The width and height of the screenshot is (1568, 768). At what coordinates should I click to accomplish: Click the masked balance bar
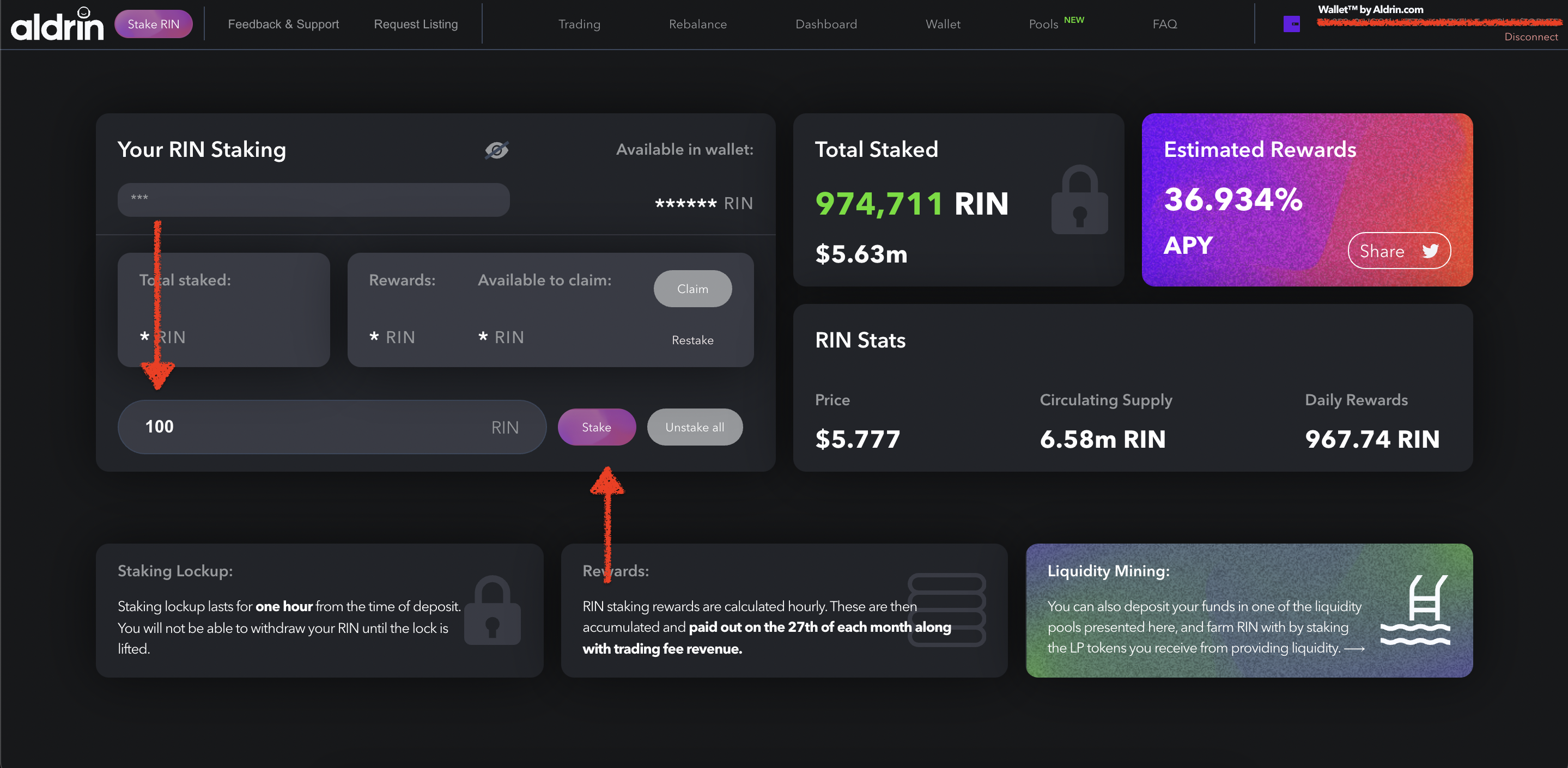tap(313, 199)
